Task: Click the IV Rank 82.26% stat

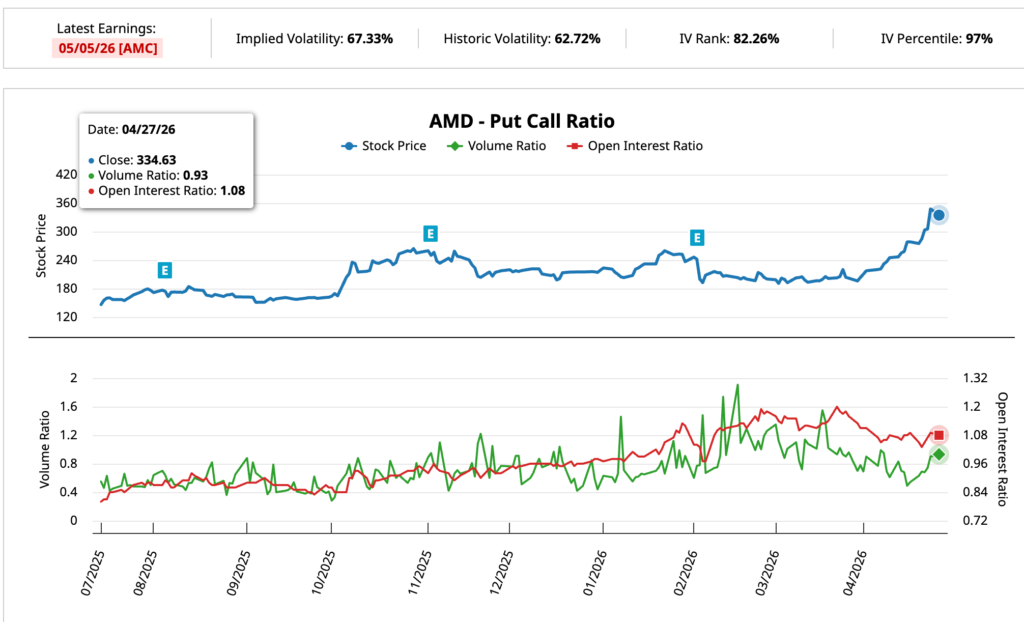Action: click(x=729, y=39)
